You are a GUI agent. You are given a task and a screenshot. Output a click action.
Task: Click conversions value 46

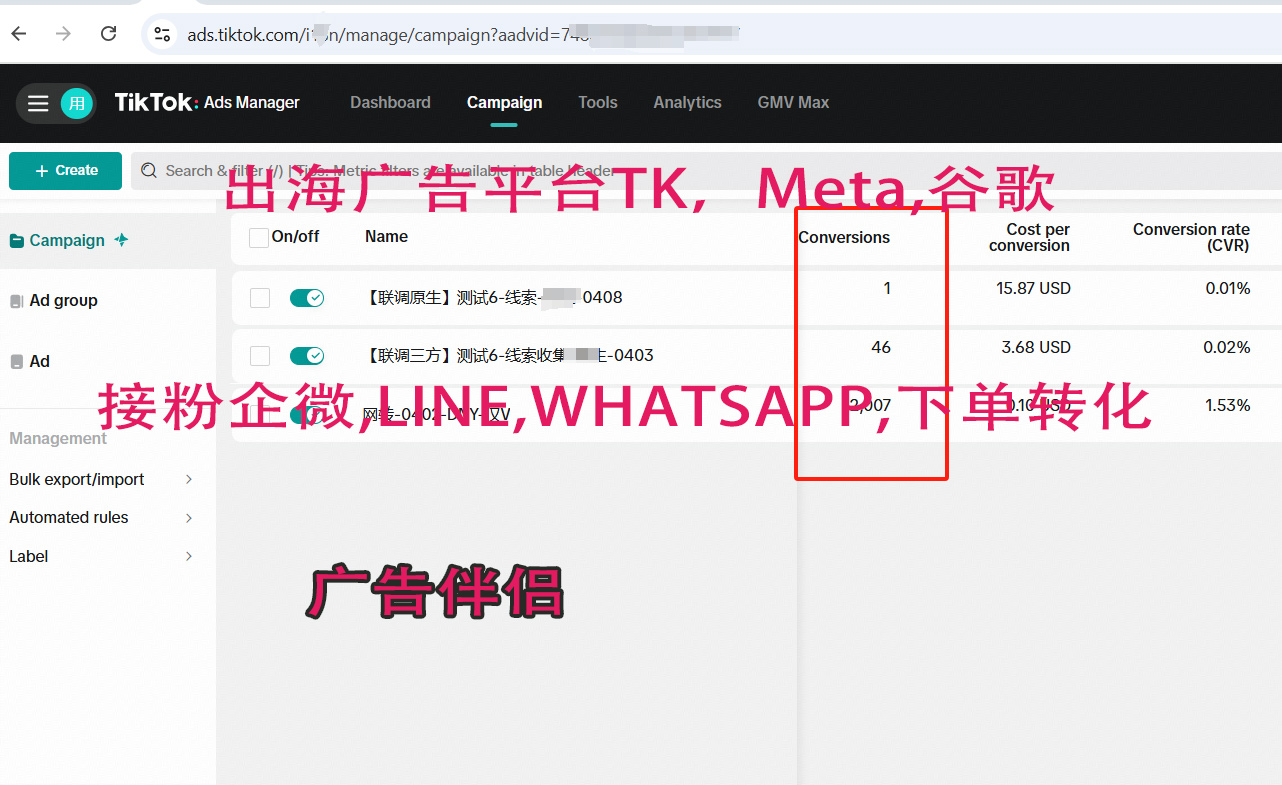tap(881, 347)
